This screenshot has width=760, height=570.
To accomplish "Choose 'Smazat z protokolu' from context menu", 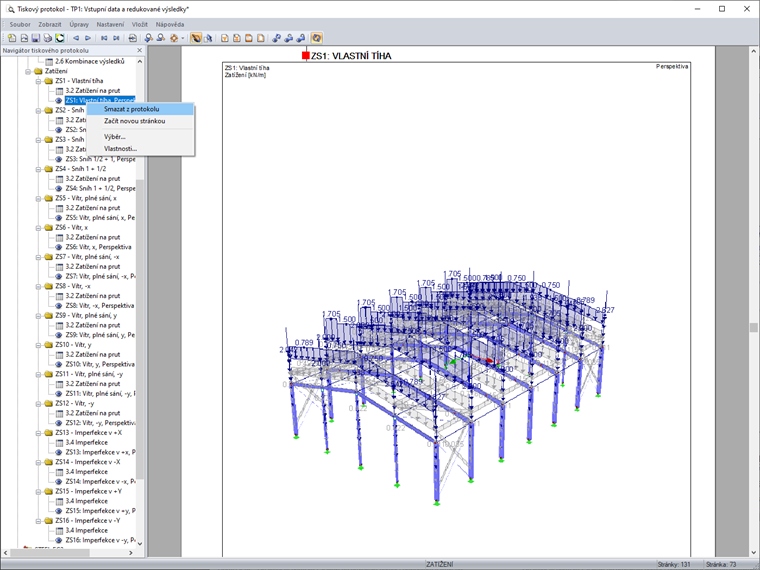I will (131, 109).
